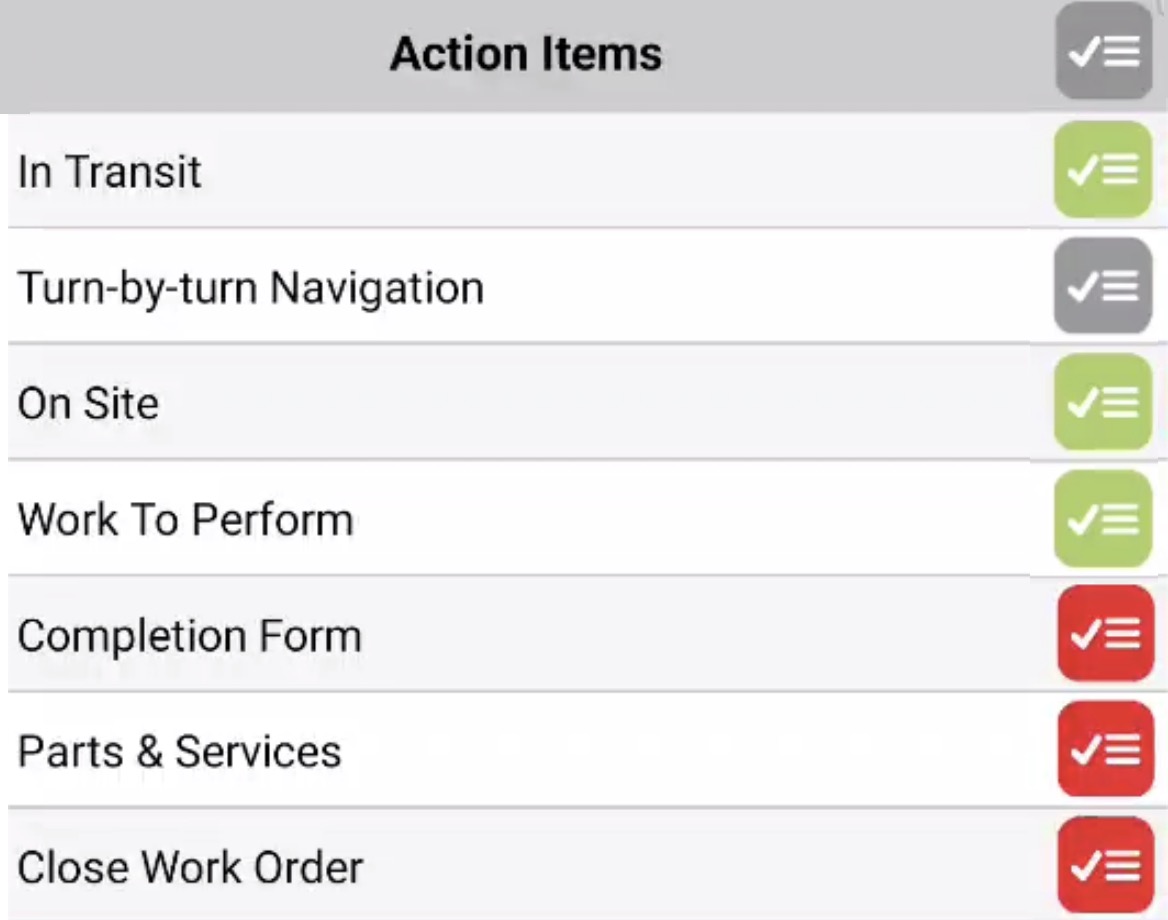
Task: Choose the Close Work Order label text
Action: [190, 867]
